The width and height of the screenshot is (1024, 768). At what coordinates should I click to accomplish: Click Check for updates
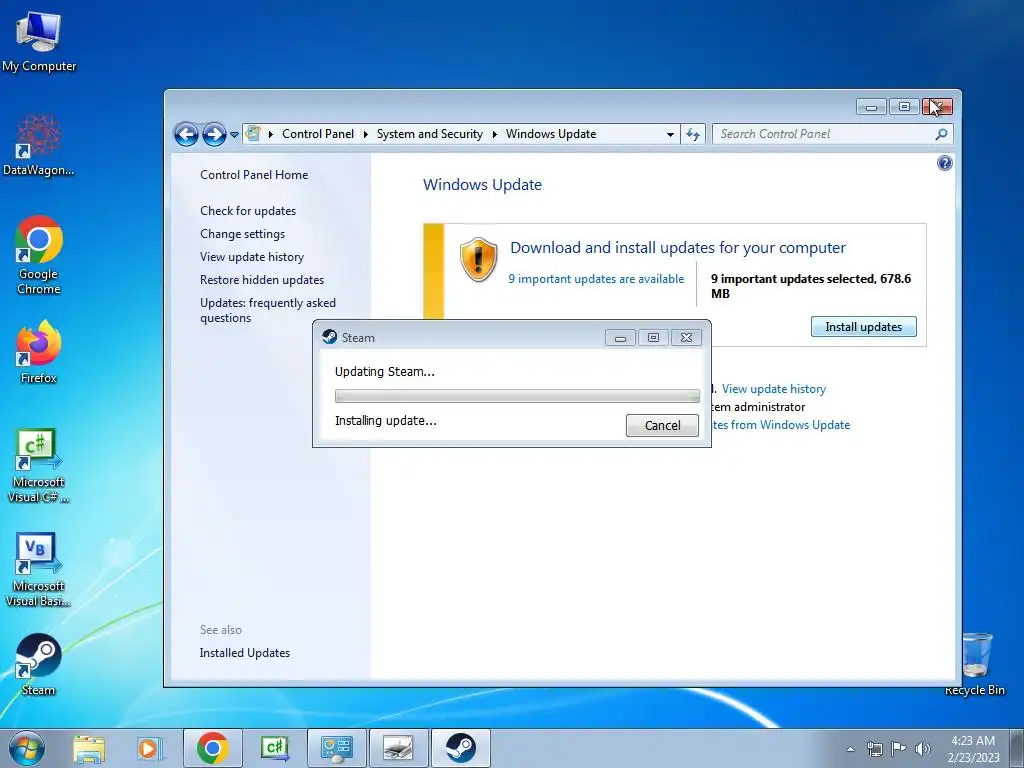point(248,211)
